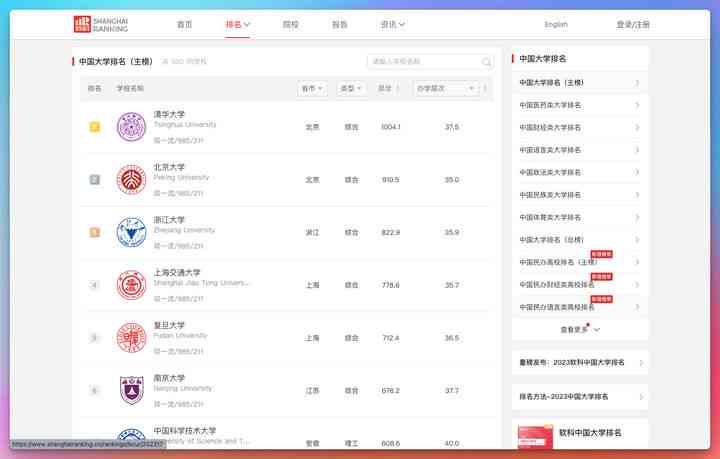Click Shanghai Jiao Tong University logo
This screenshot has height=459, width=720.
[131, 285]
